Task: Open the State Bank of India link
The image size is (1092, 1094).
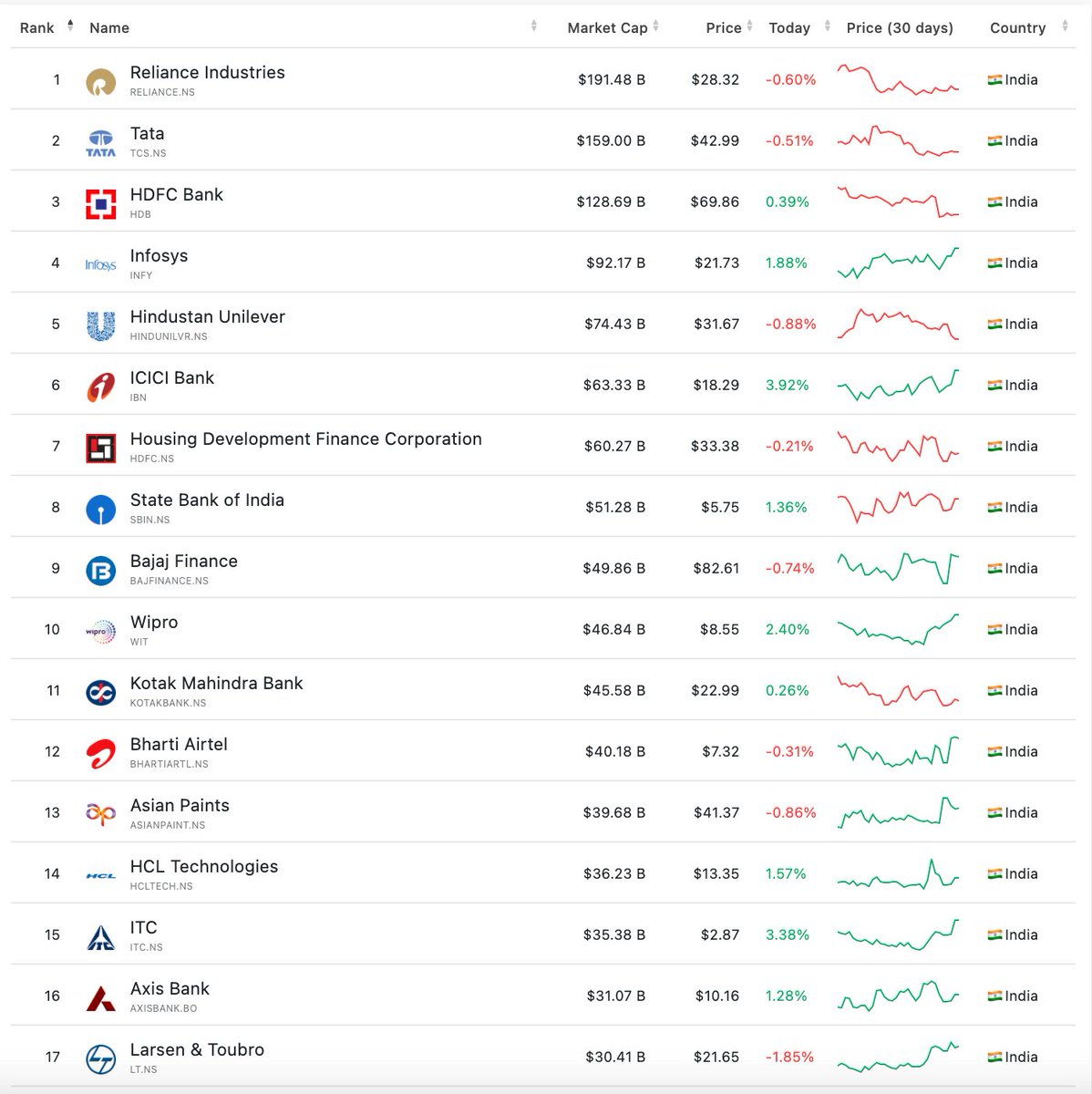Action: (x=207, y=500)
